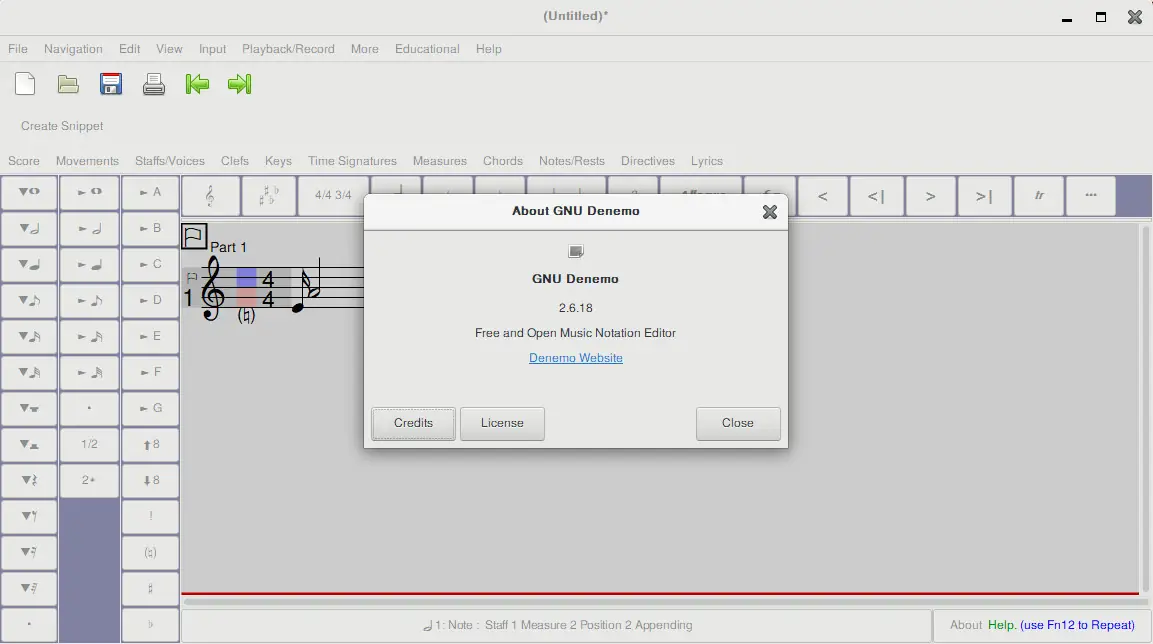Set prevailing duration to half note

90,228
